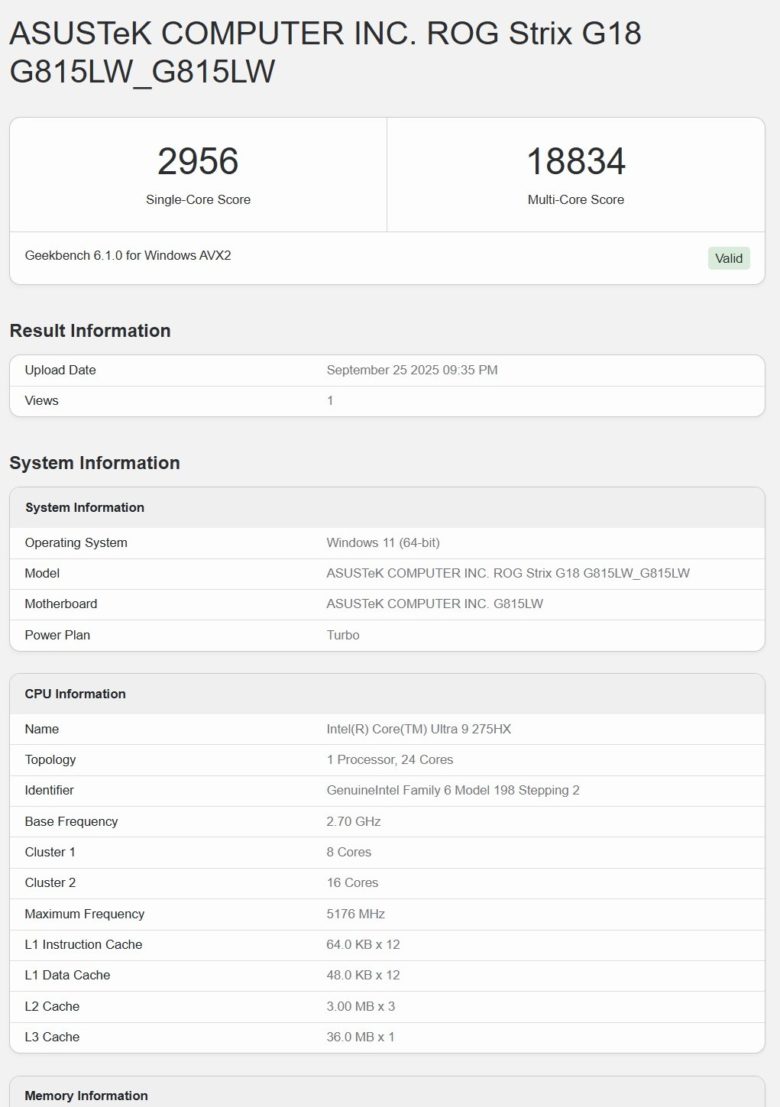Screen dimensions: 780x1107
Task: Click the L3 Cache label
Action: coord(52,1037)
